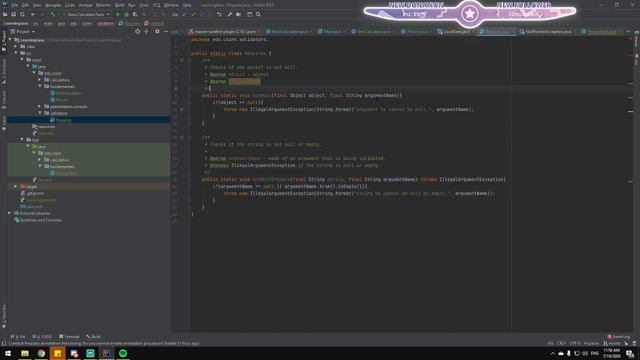Image resolution: width=640 pixels, height=360 pixels.
Task: Click the Run with Coverage icon
Action: [x=135, y=14]
